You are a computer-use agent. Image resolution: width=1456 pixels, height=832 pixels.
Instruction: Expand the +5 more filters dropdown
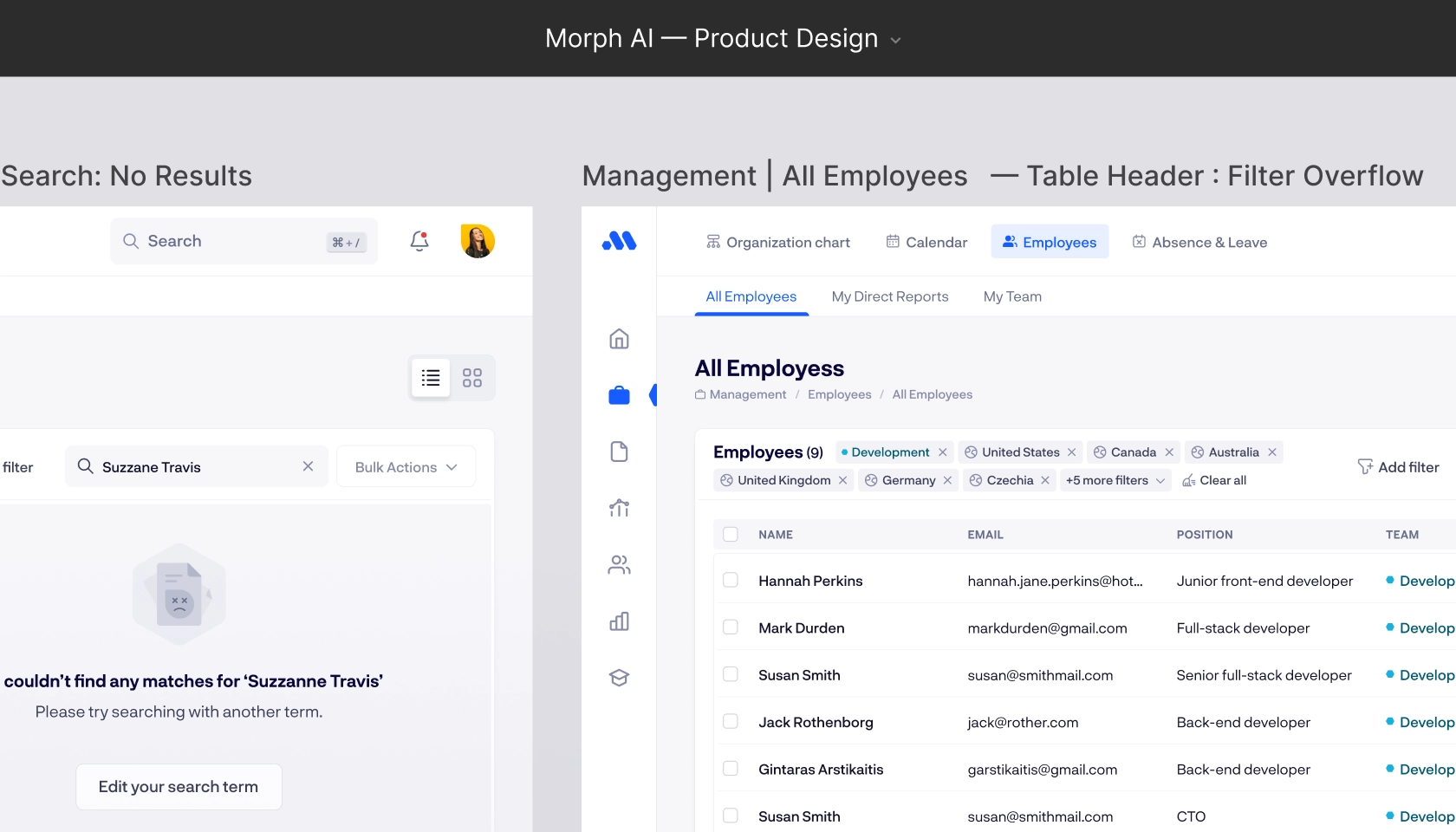pos(1115,480)
